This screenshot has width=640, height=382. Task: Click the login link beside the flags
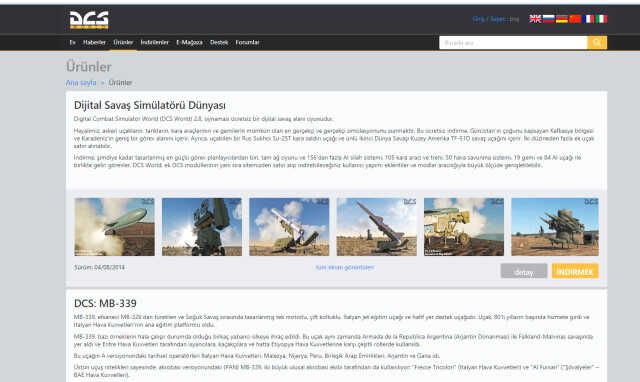tap(478, 19)
